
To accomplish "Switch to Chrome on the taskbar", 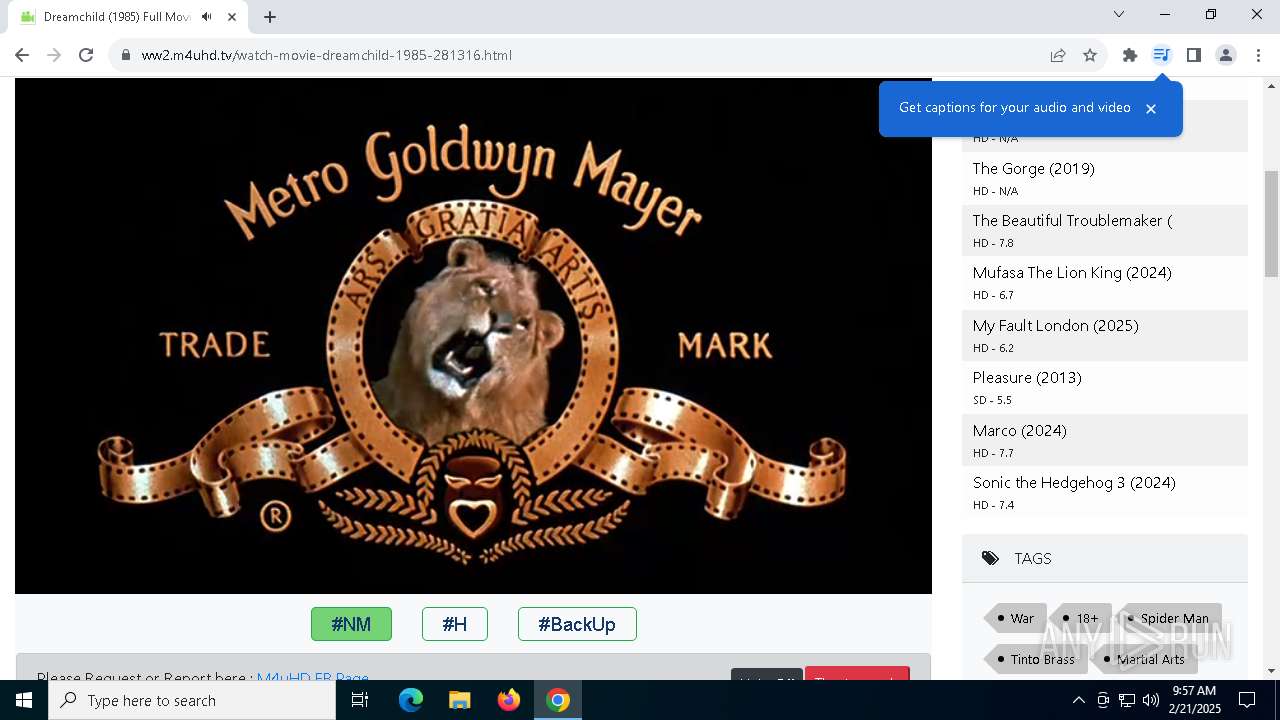I will [x=558, y=700].
